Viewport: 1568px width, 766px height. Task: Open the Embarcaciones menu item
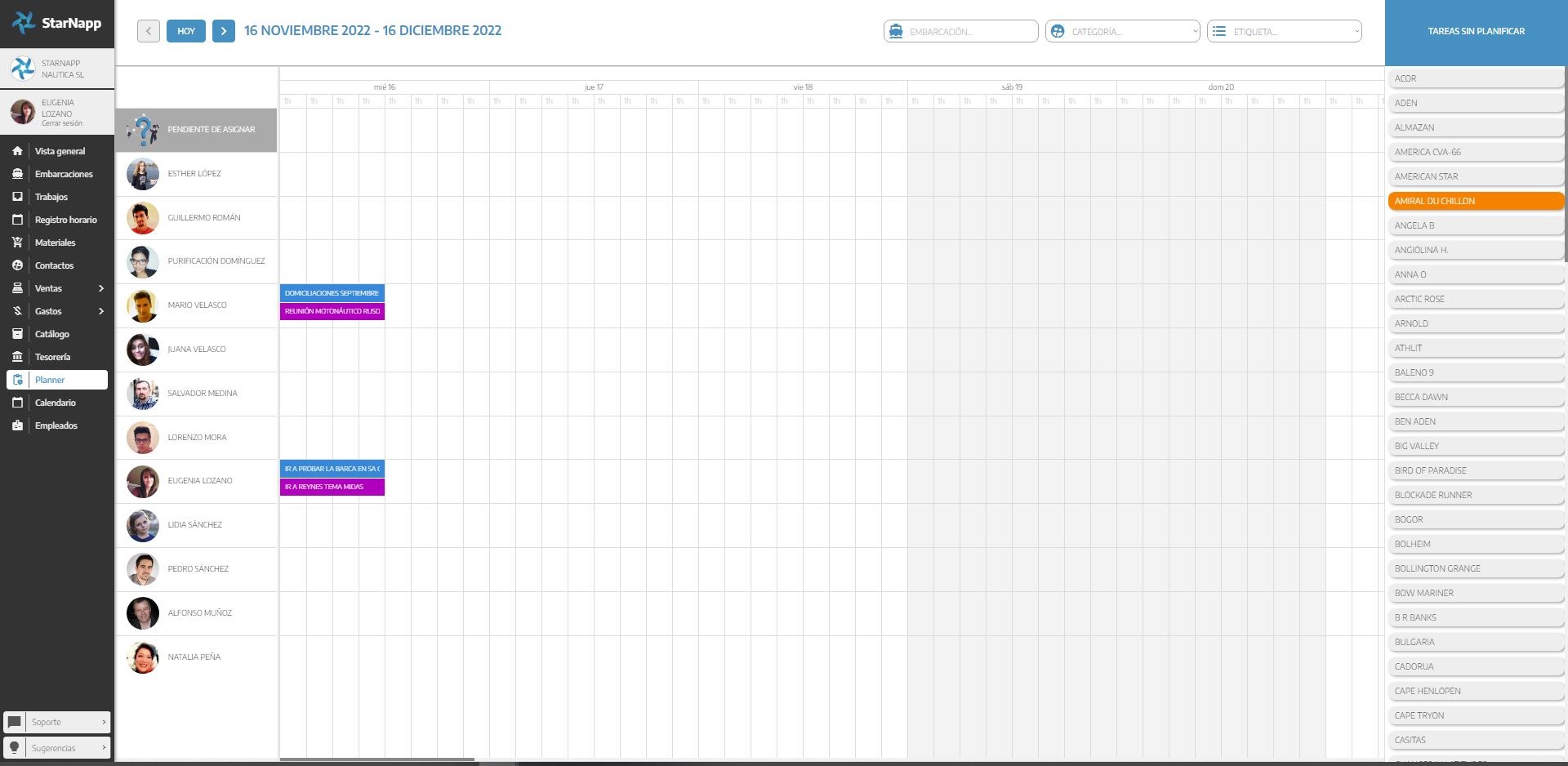click(x=64, y=174)
